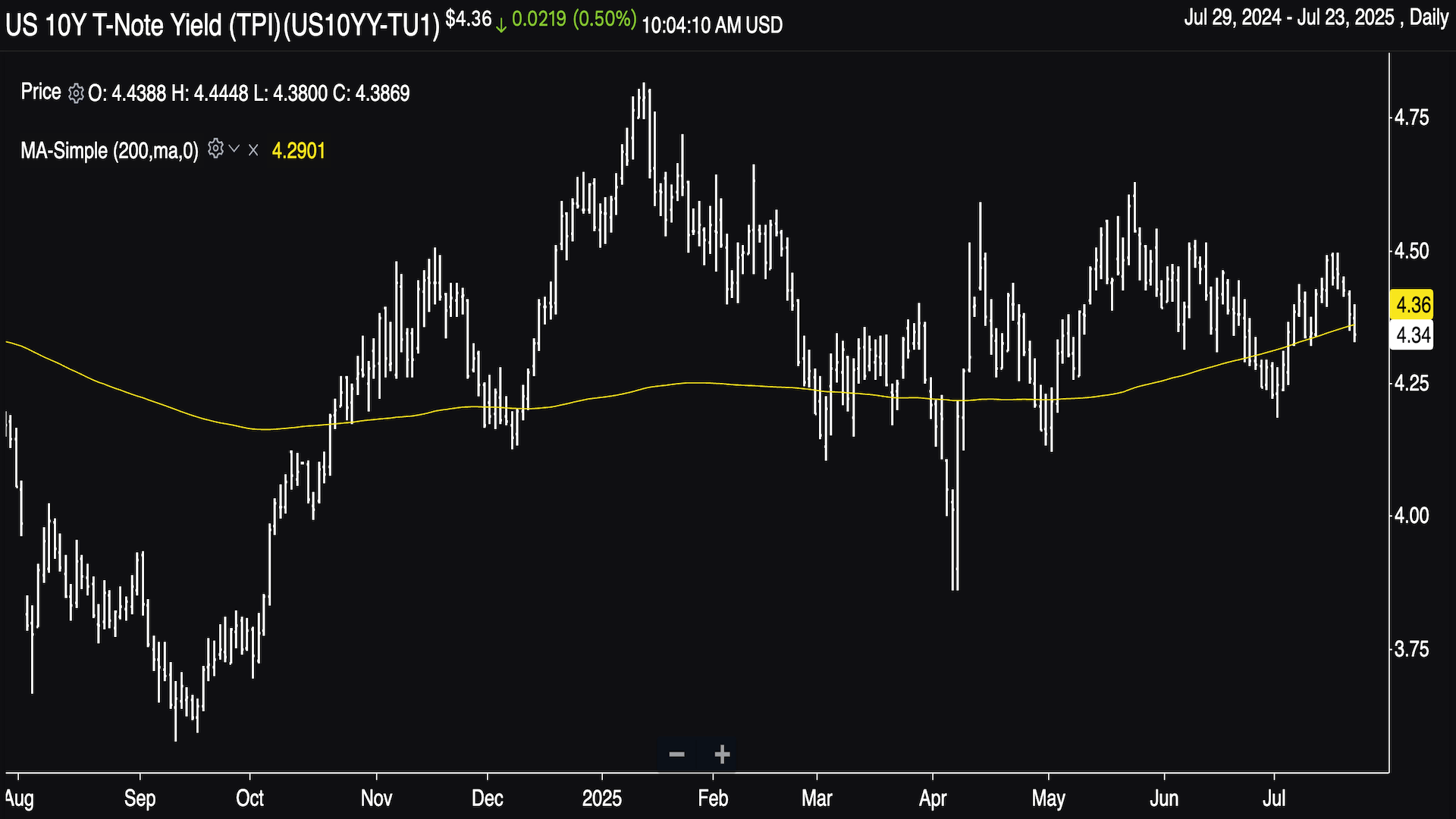Click the 2025 time axis label
Image resolution: width=1456 pixels, height=819 pixels.
[602, 798]
